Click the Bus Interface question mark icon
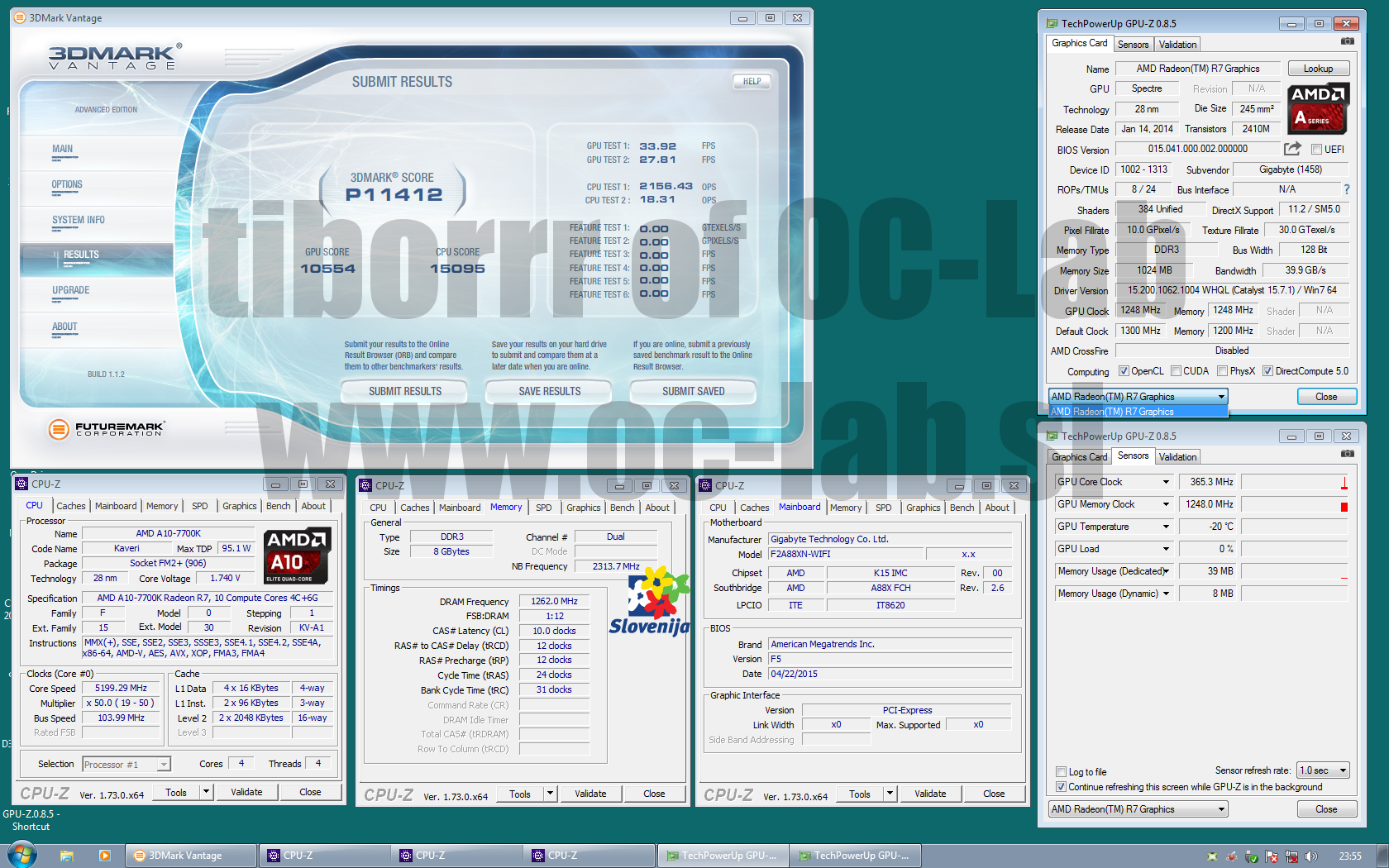Viewport: 1389px width, 868px height. pos(1346,189)
